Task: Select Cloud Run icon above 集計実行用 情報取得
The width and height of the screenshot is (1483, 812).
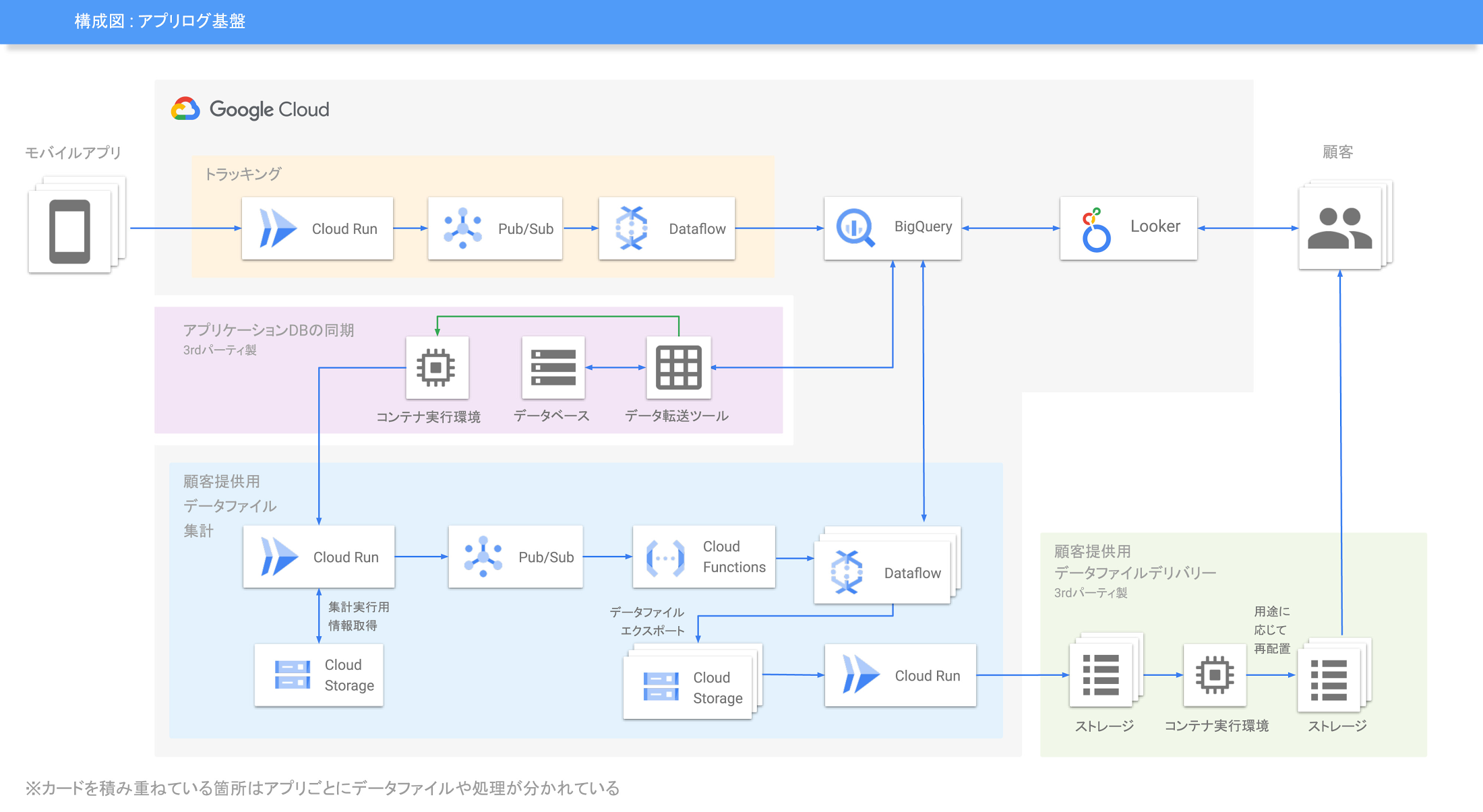Action: coord(279,557)
